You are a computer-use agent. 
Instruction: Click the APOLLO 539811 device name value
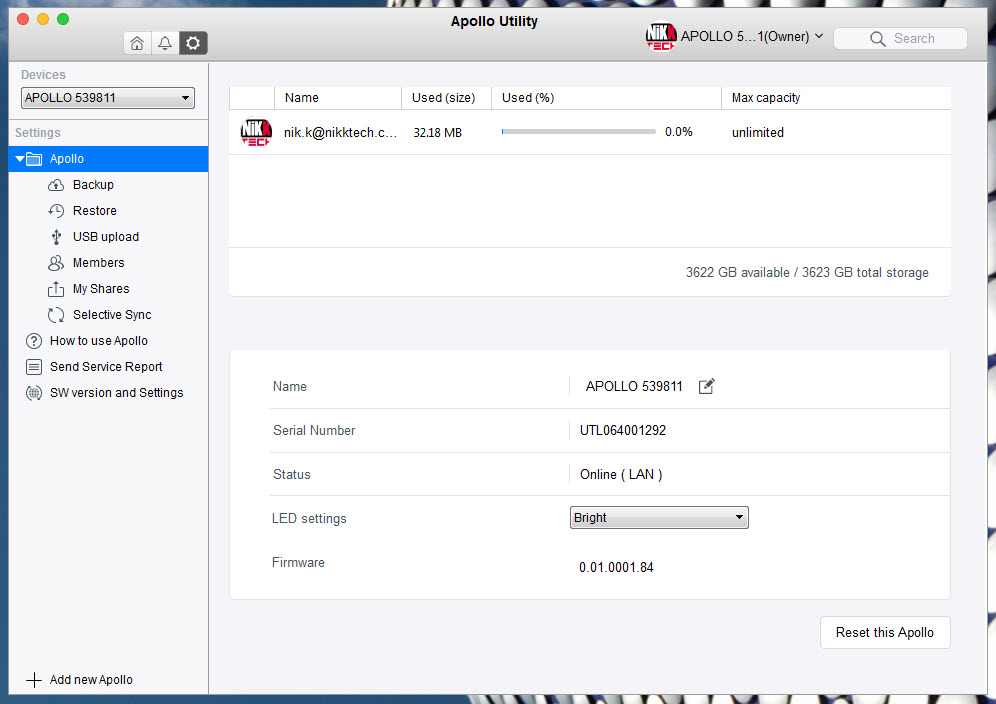[634, 386]
